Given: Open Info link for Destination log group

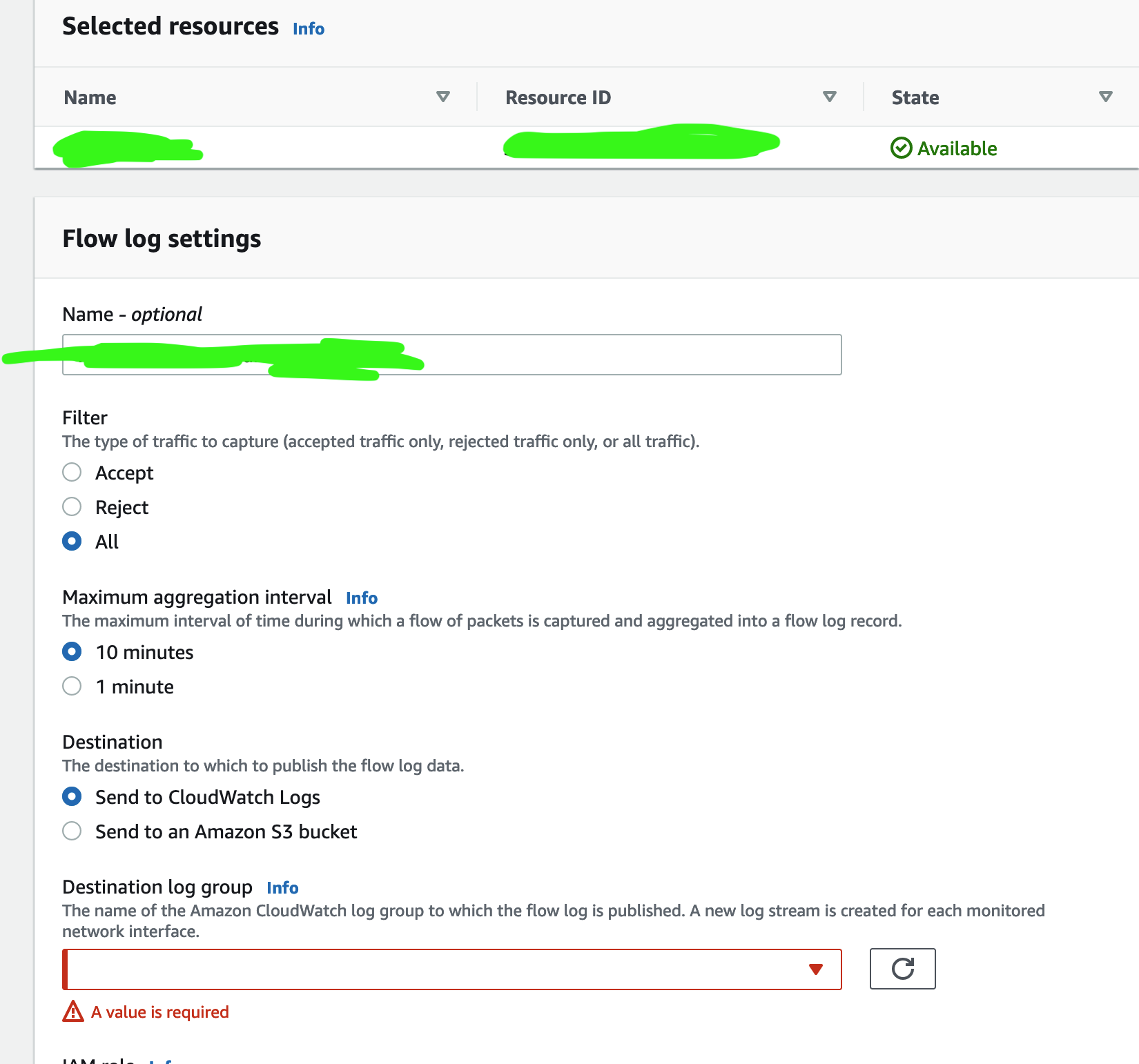Looking at the screenshot, I should click(282, 888).
